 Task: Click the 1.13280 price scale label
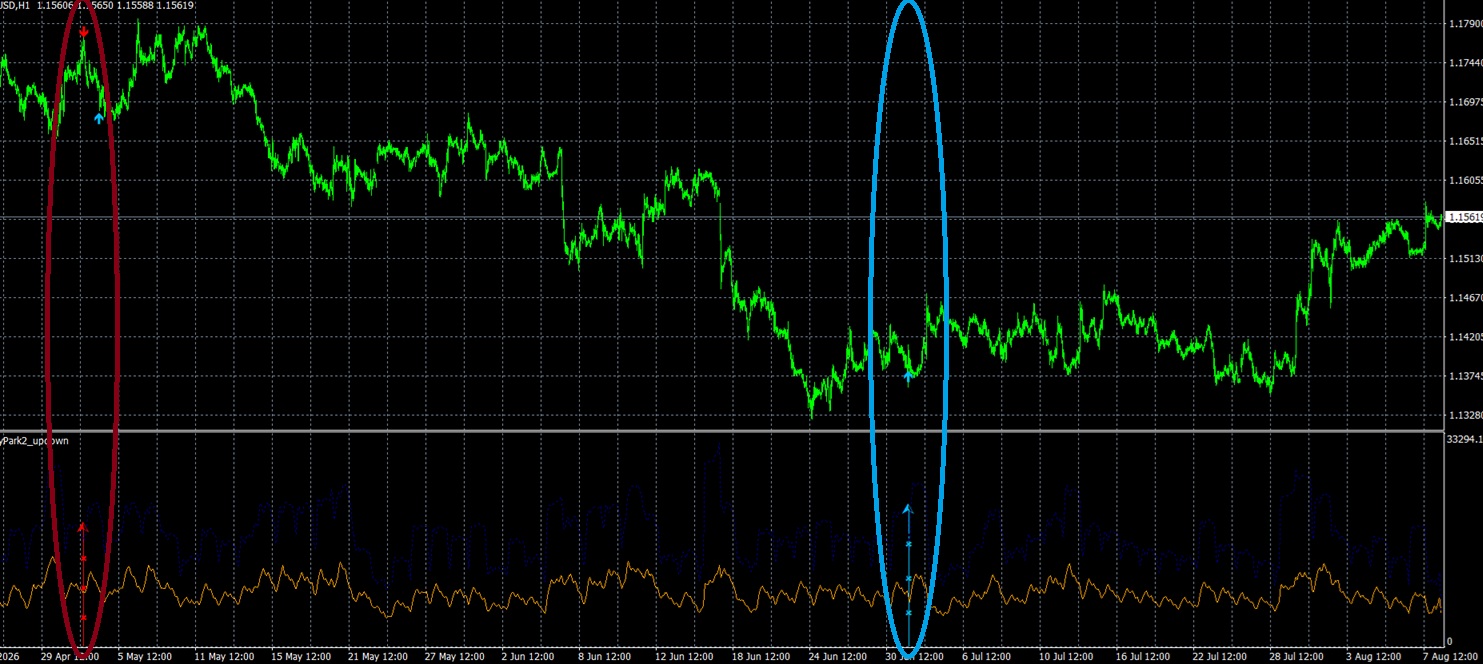[1462, 415]
